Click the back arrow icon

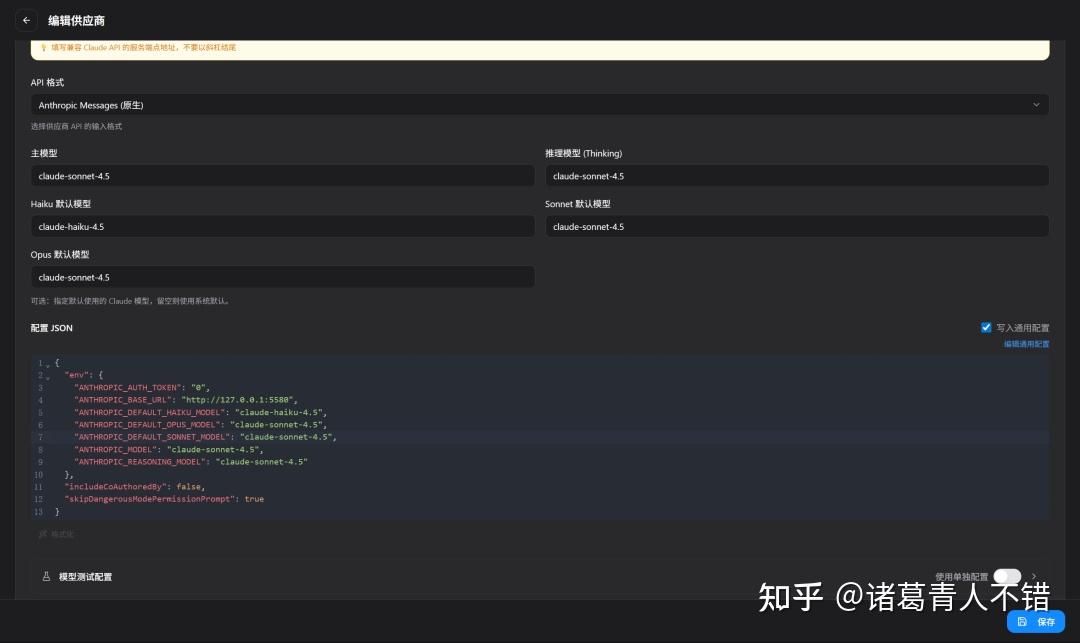pyautogui.click(x=26, y=20)
